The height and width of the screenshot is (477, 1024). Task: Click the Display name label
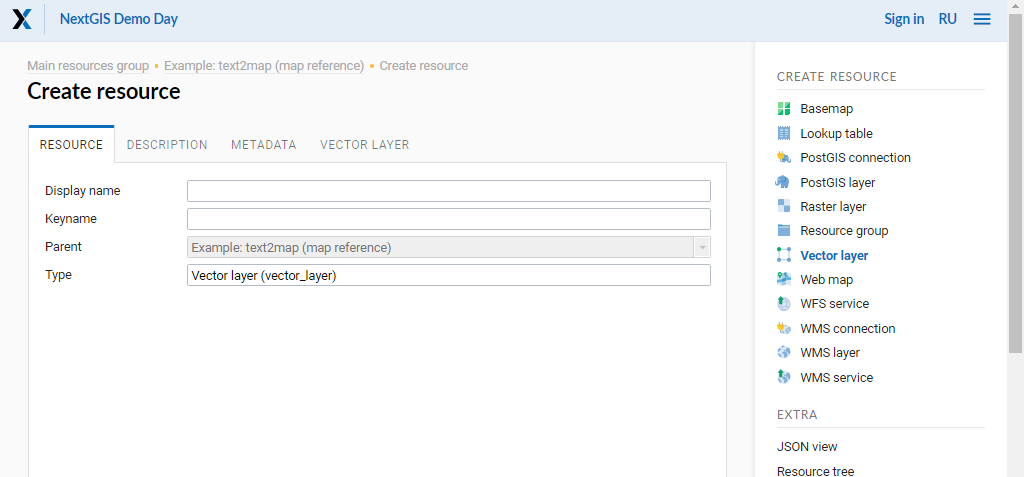click(83, 191)
